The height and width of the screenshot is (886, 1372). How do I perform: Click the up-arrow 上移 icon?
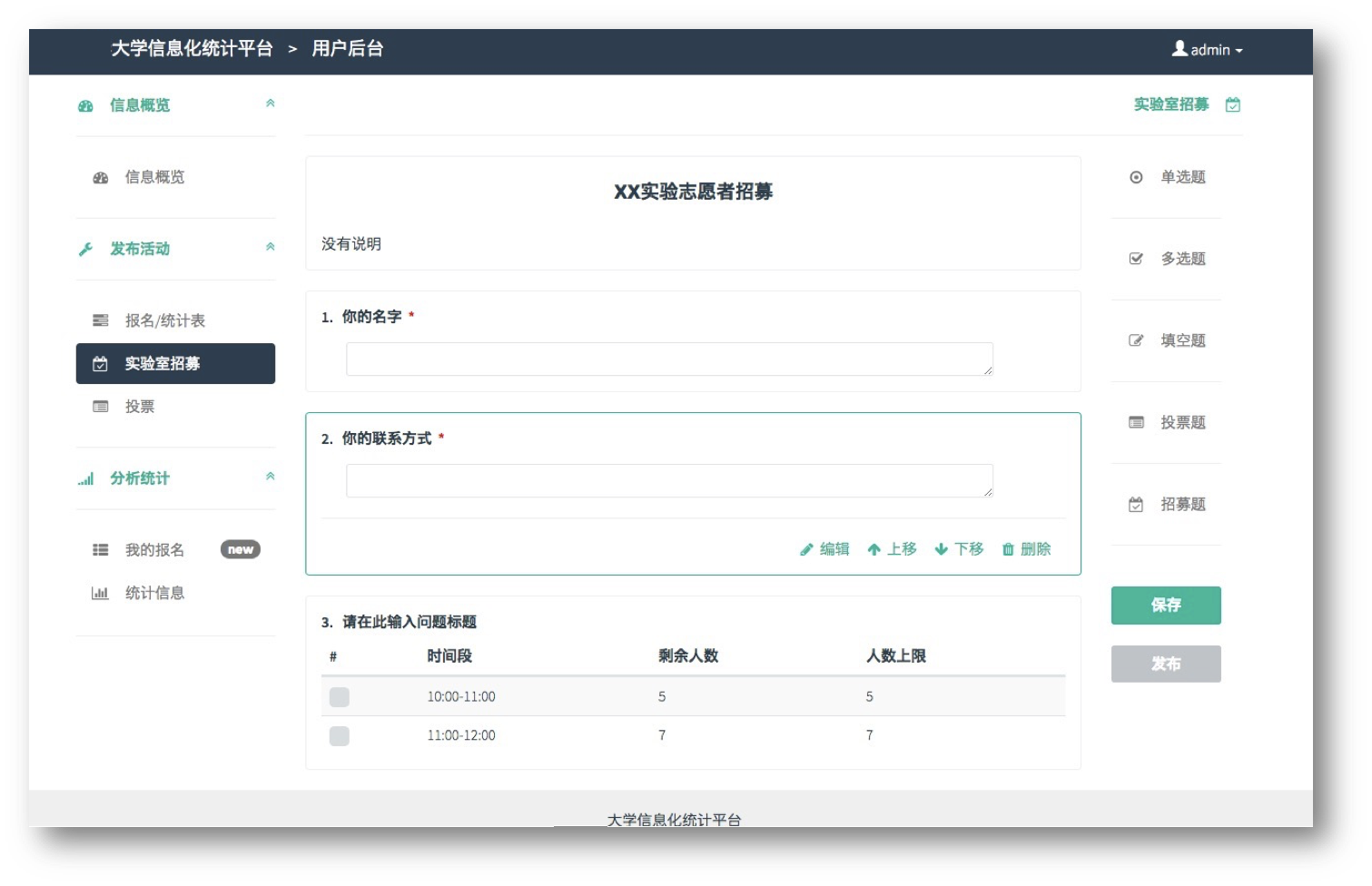874,549
